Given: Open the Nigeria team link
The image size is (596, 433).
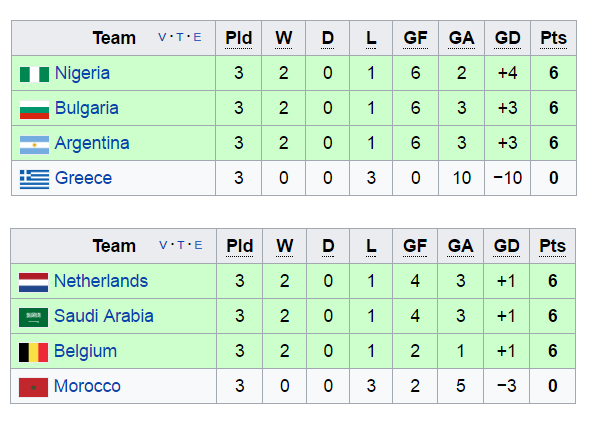Looking at the screenshot, I should pos(82,73).
